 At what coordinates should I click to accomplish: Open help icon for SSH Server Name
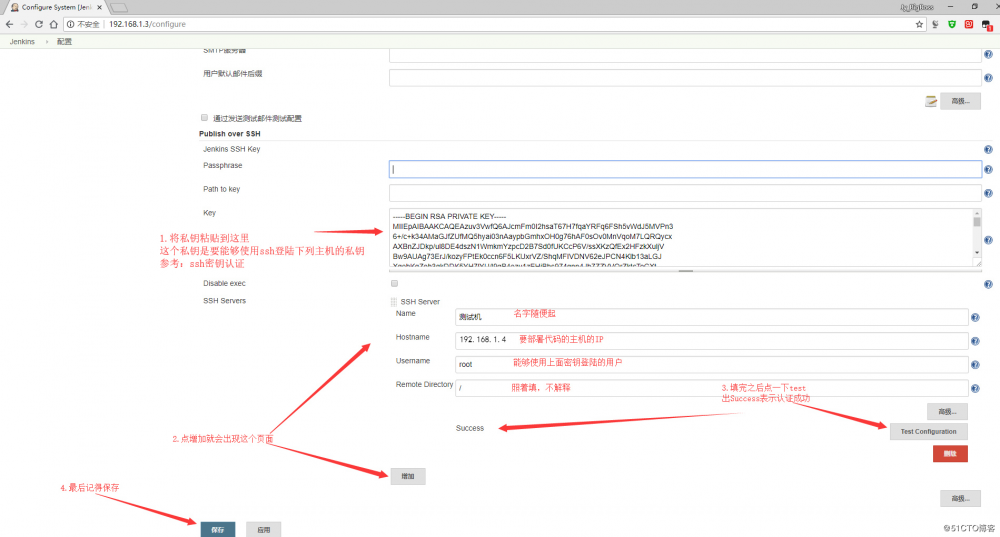pos(975,317)
